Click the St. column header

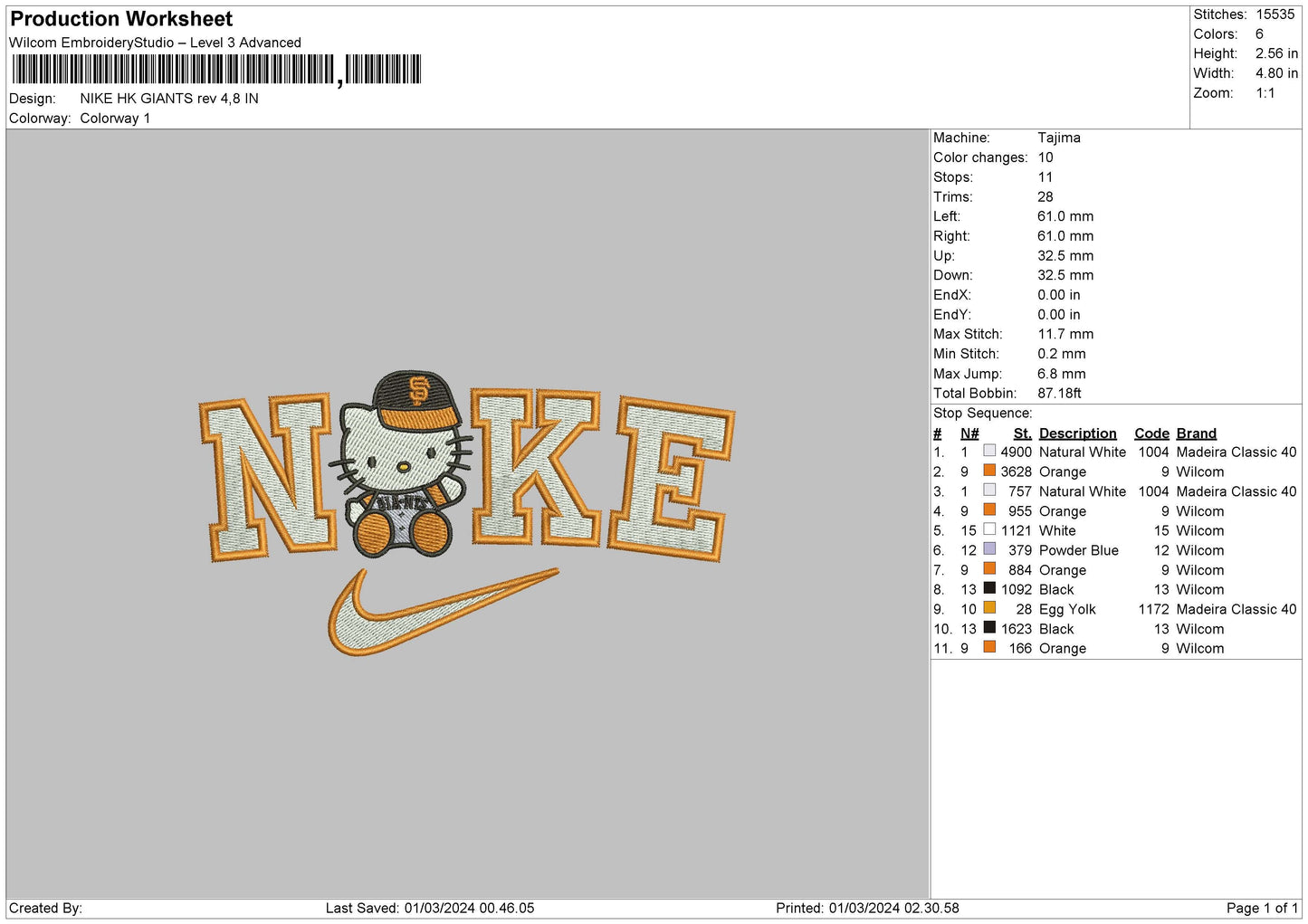(1022, 433)
